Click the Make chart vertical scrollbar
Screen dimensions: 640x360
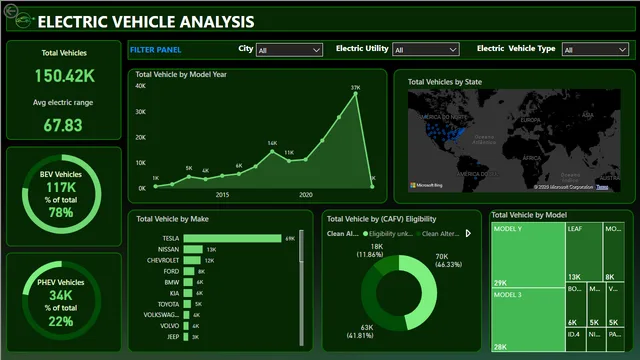click(302, 288)
